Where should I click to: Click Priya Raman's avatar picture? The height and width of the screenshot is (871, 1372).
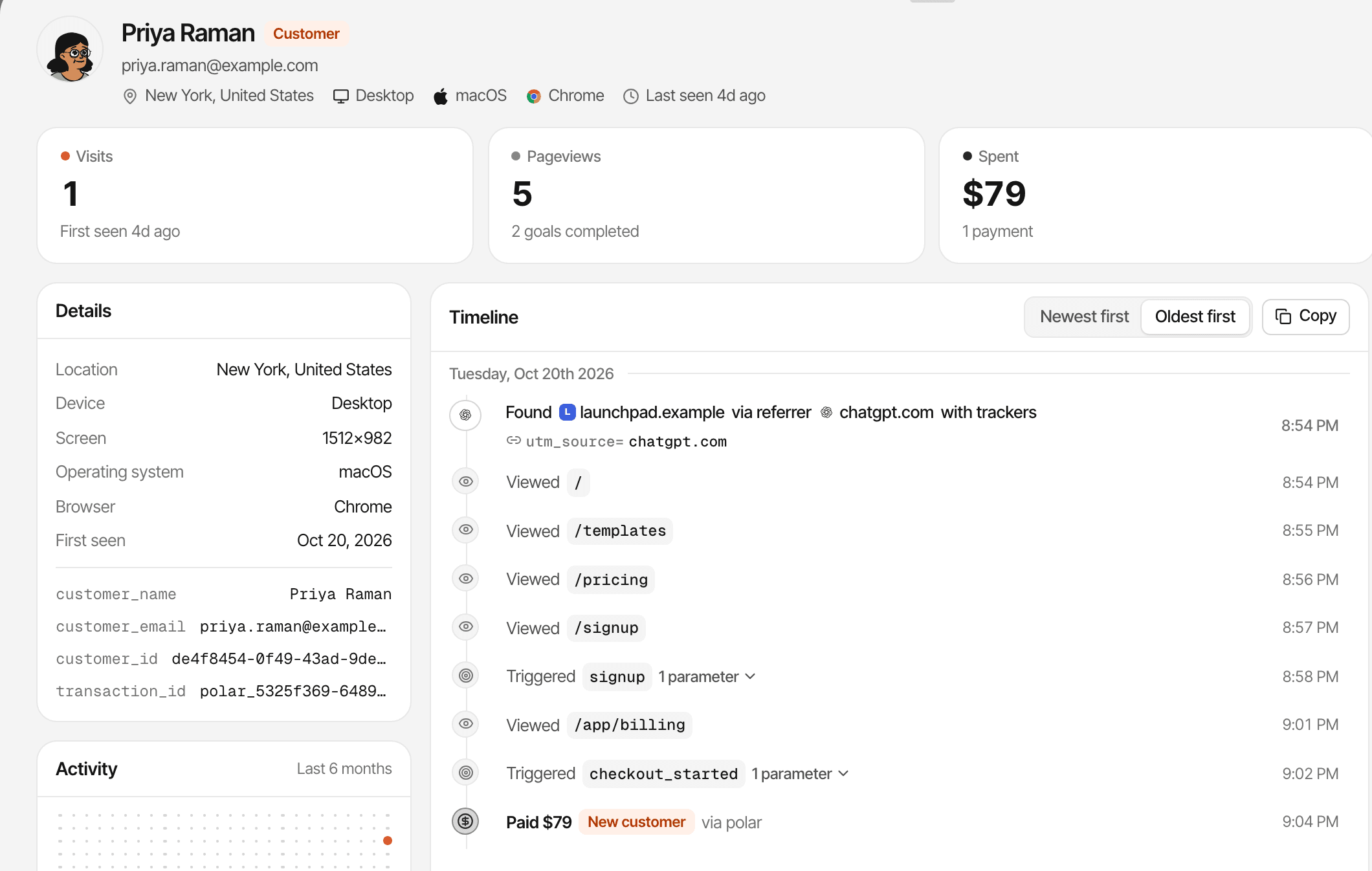71,50
